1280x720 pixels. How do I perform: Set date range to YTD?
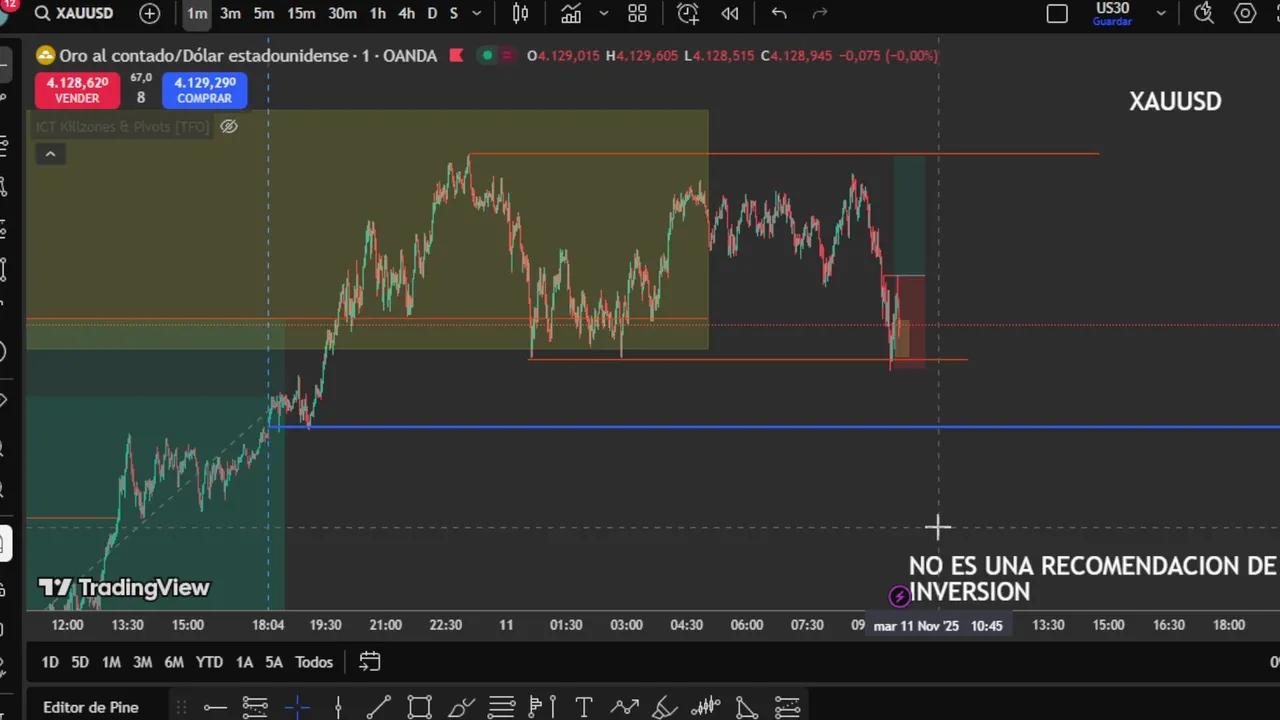[x=209, y=662]
